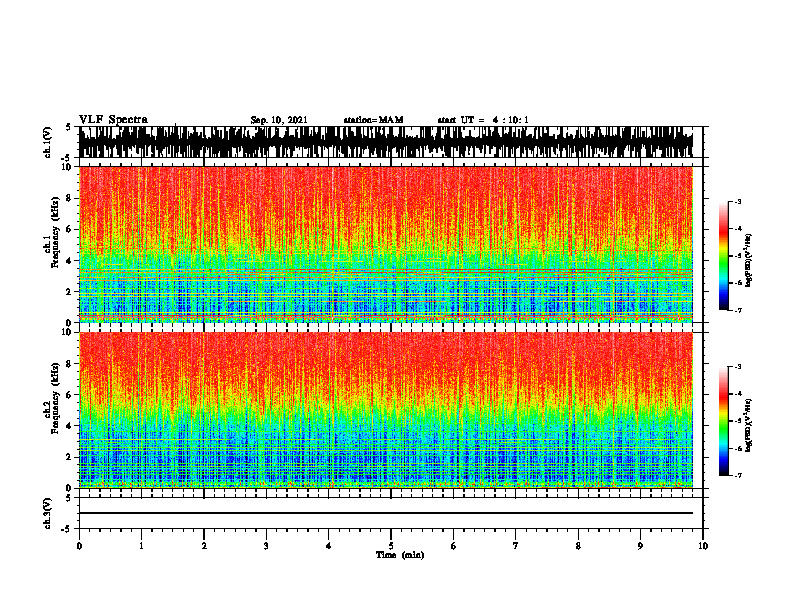The height and width of the screenshot is (612, 792).
Task: Click the "Time (min)" axis label
Action: 400,555
